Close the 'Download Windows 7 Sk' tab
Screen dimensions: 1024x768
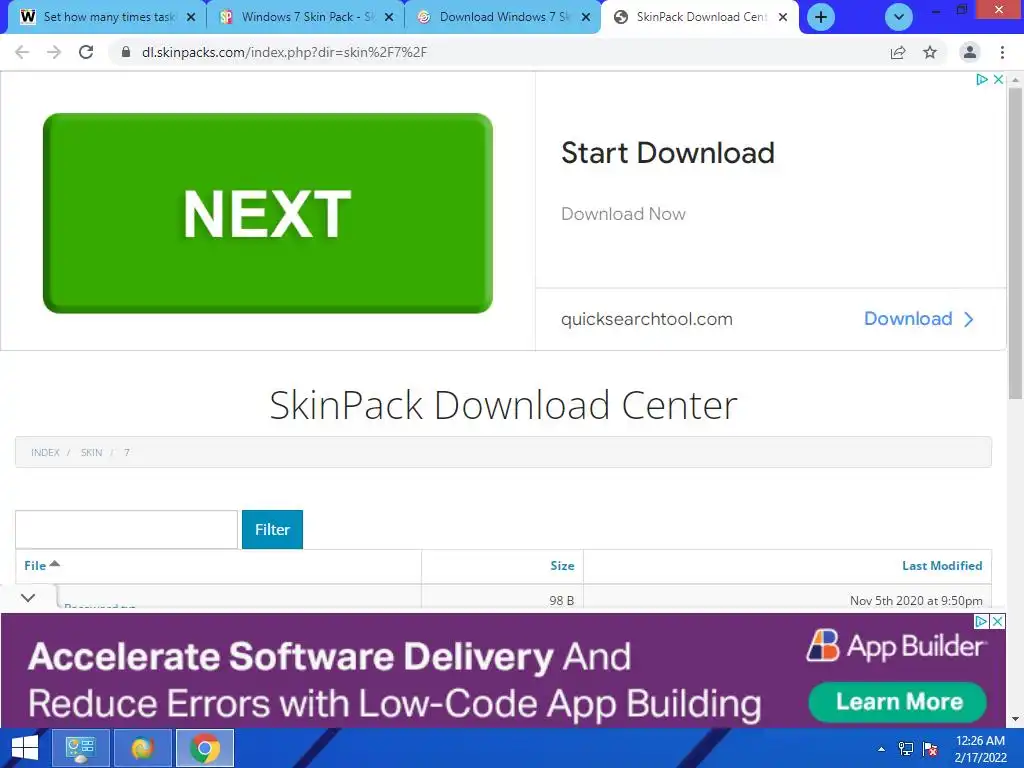pos(586,17)
